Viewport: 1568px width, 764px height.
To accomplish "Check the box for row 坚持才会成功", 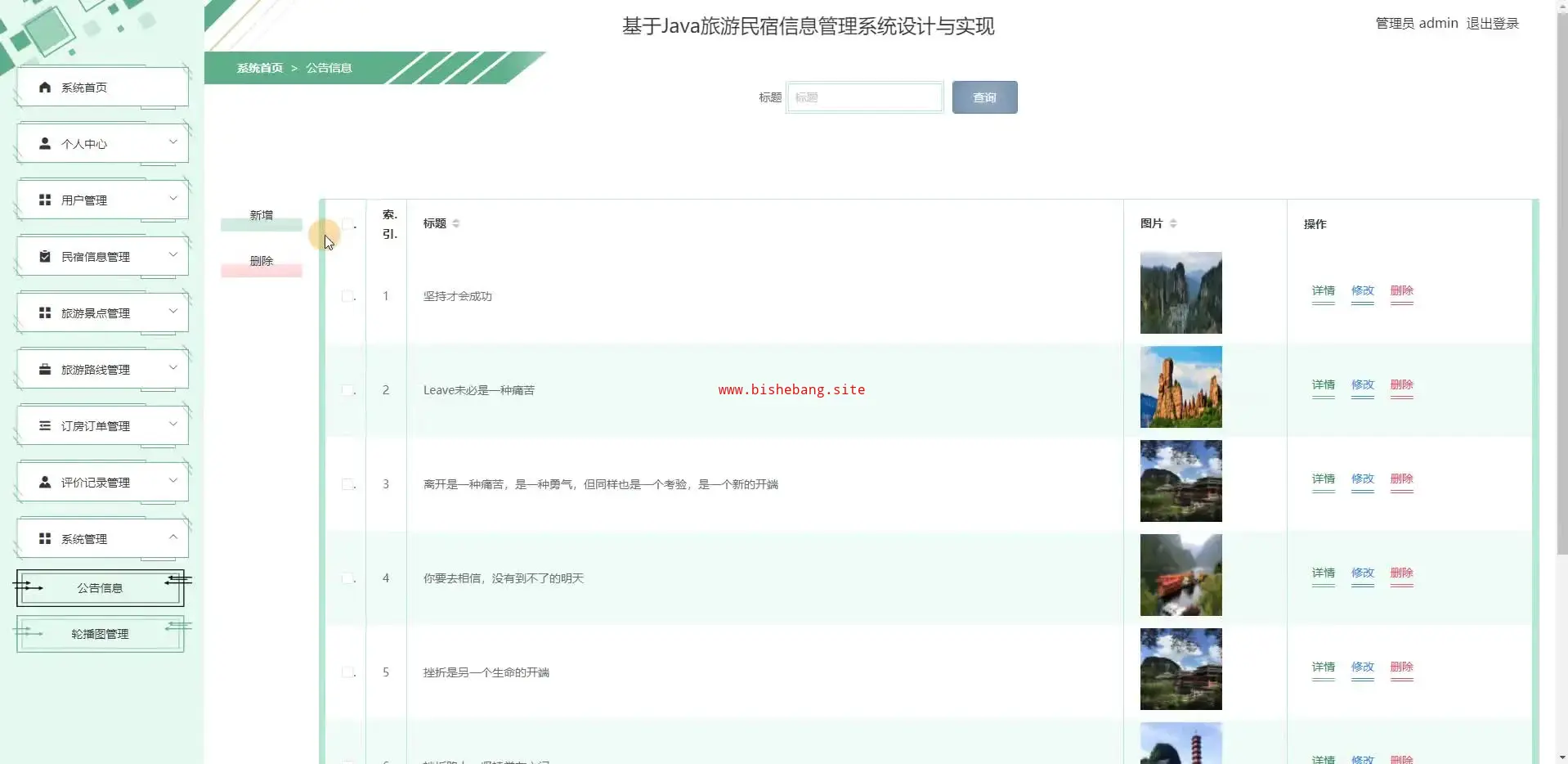I will click(x=347, y=296).
